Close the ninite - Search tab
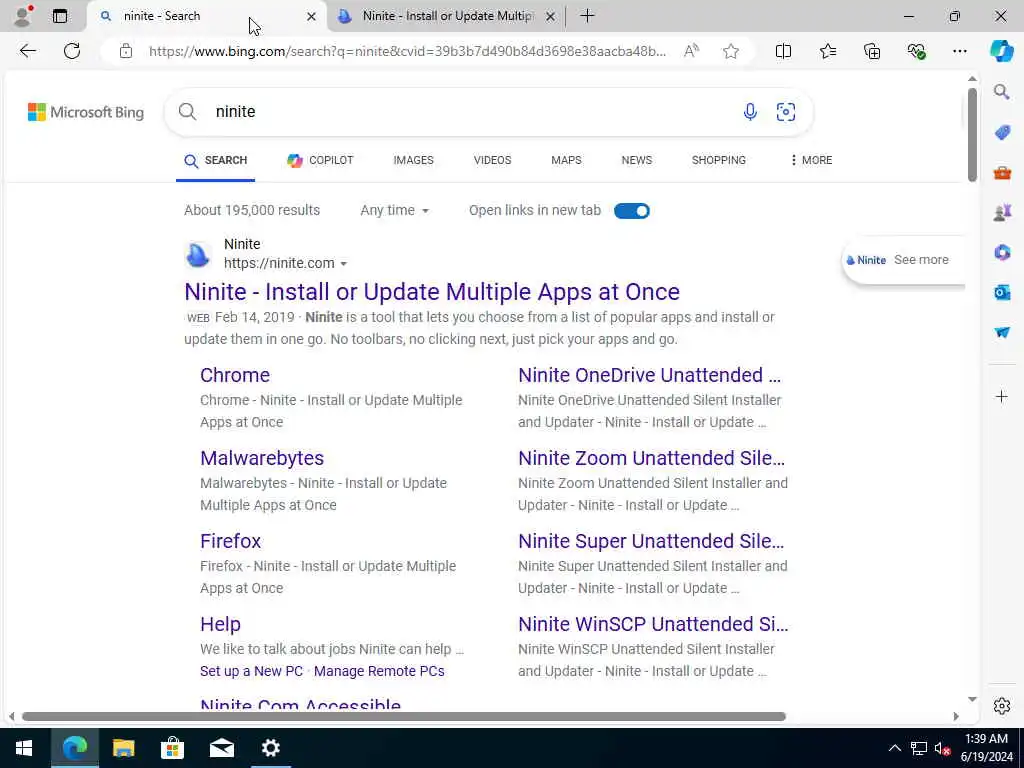 [x=312, y=16]
